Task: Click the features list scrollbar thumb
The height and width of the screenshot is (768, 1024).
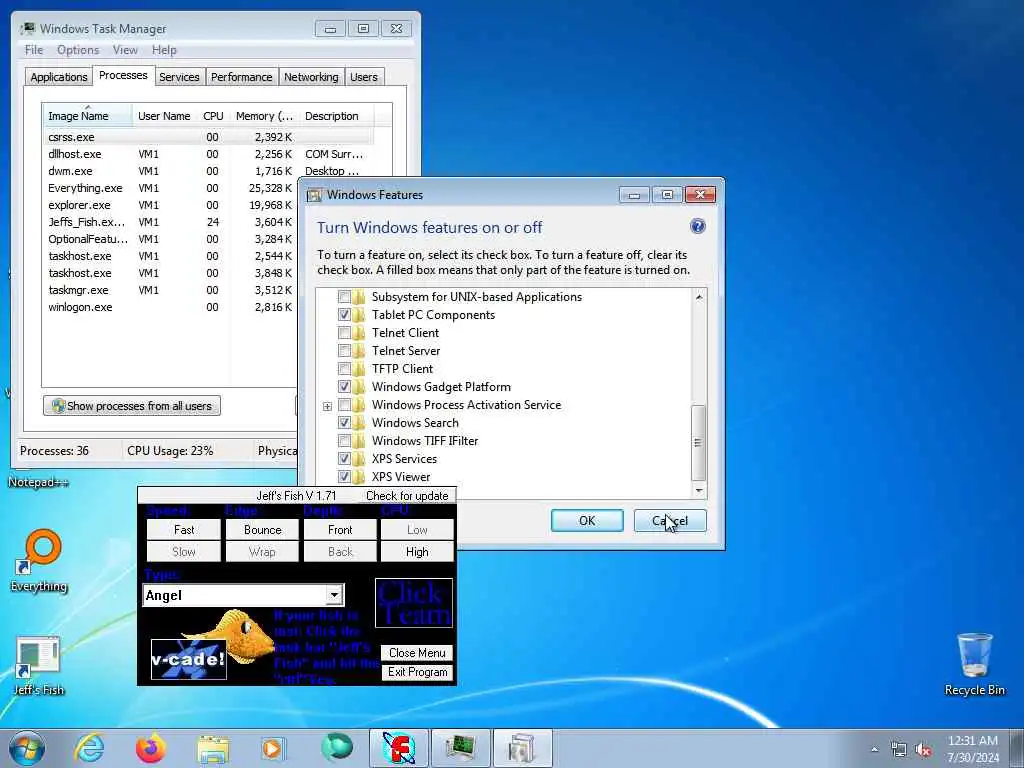Action: [x=698, y=442]
